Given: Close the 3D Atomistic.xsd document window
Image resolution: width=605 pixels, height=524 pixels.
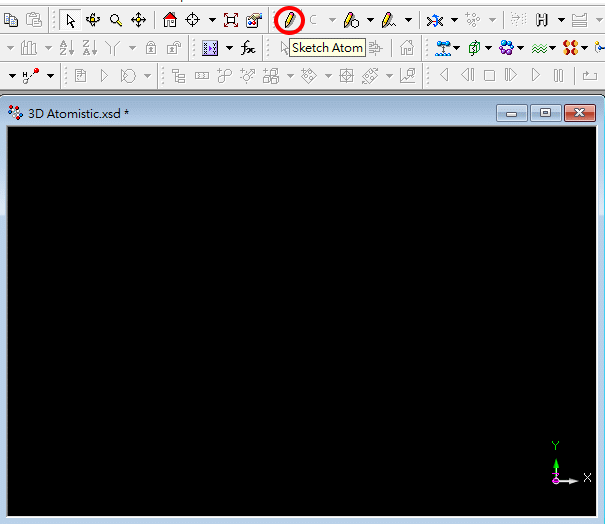Looking at the screenshot, I should (x=579, y=114).
